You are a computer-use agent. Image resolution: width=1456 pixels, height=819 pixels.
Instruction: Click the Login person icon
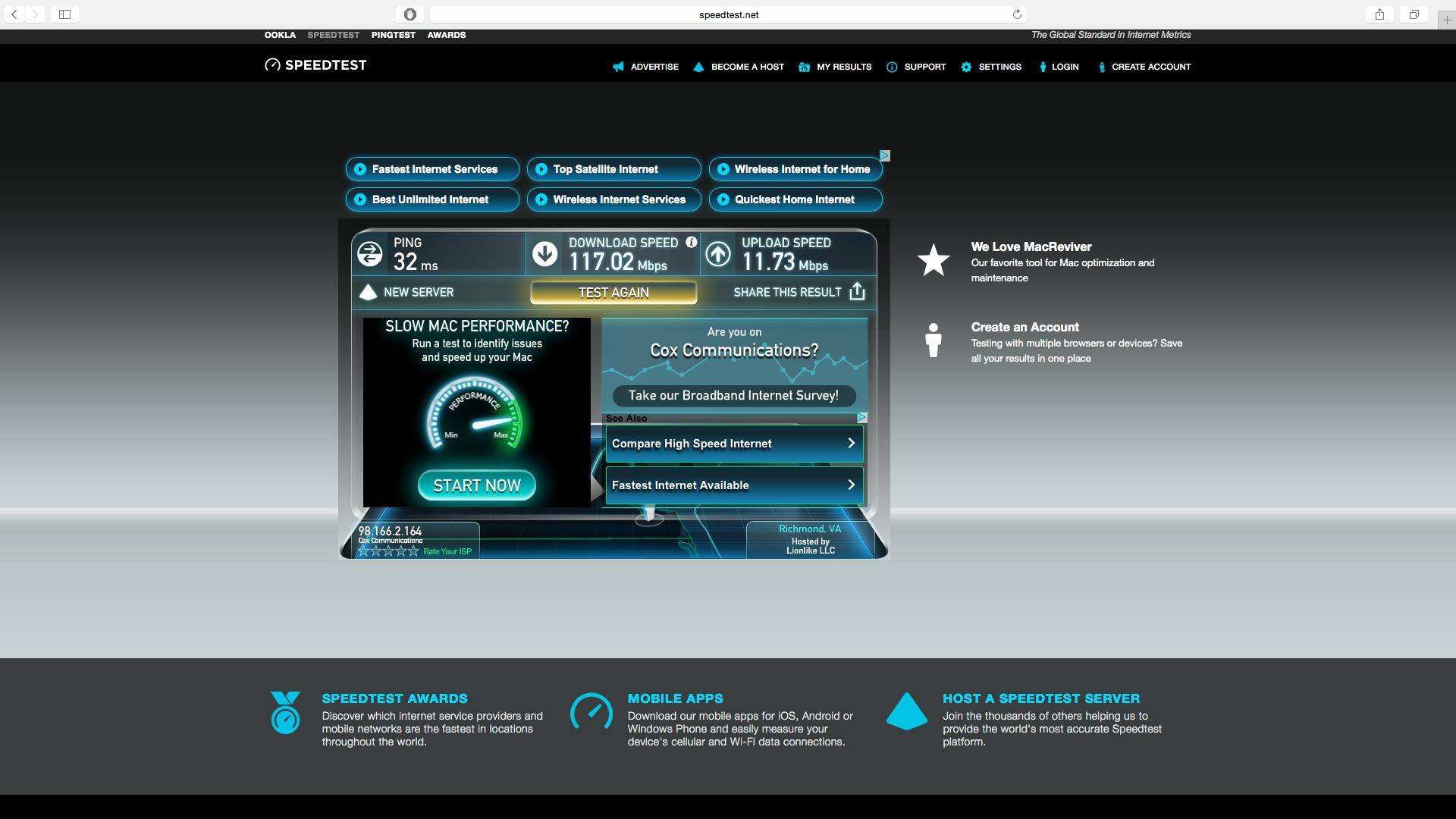pos(1043,67)
